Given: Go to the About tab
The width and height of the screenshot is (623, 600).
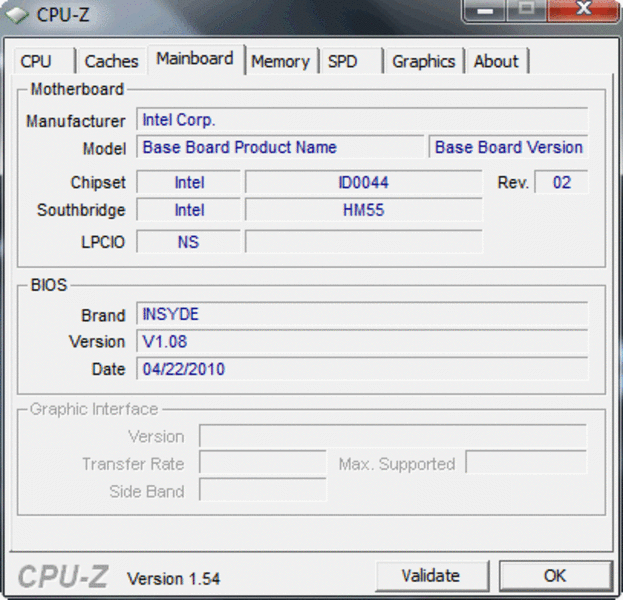Looking at the screenshot, I should 497,61.
